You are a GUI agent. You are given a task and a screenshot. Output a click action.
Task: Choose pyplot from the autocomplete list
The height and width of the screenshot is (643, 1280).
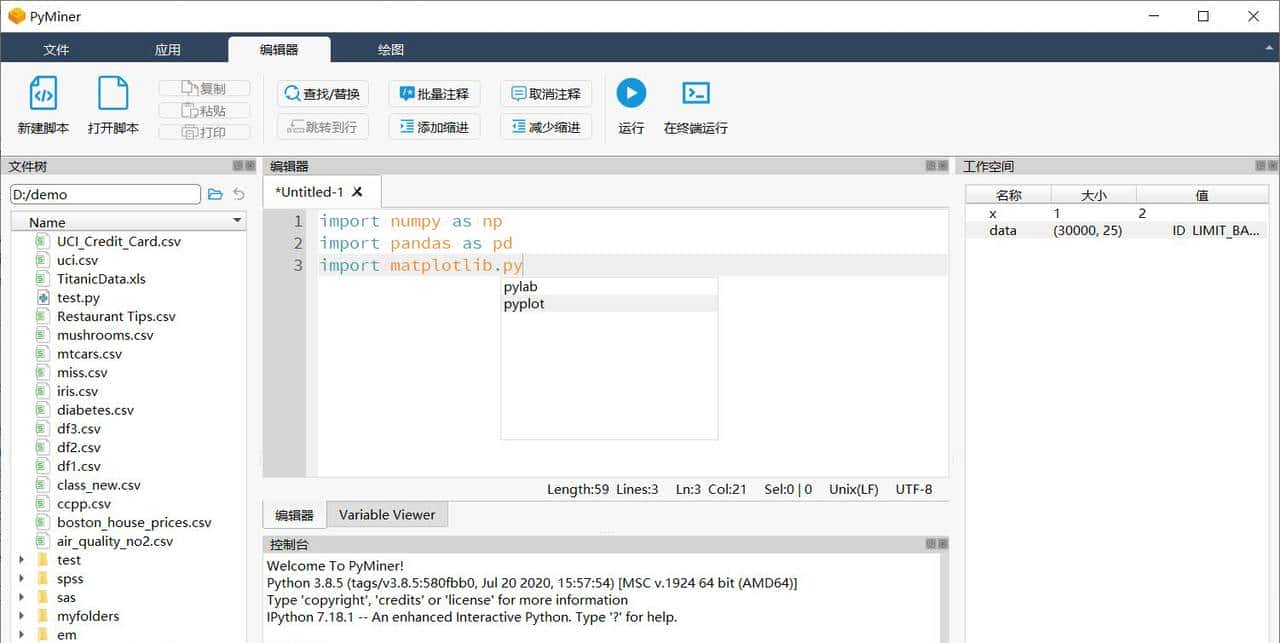523,304
